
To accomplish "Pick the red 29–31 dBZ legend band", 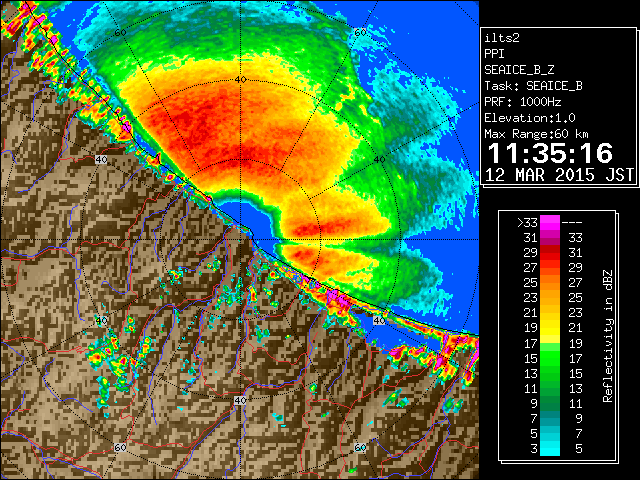I will [550, 253].
